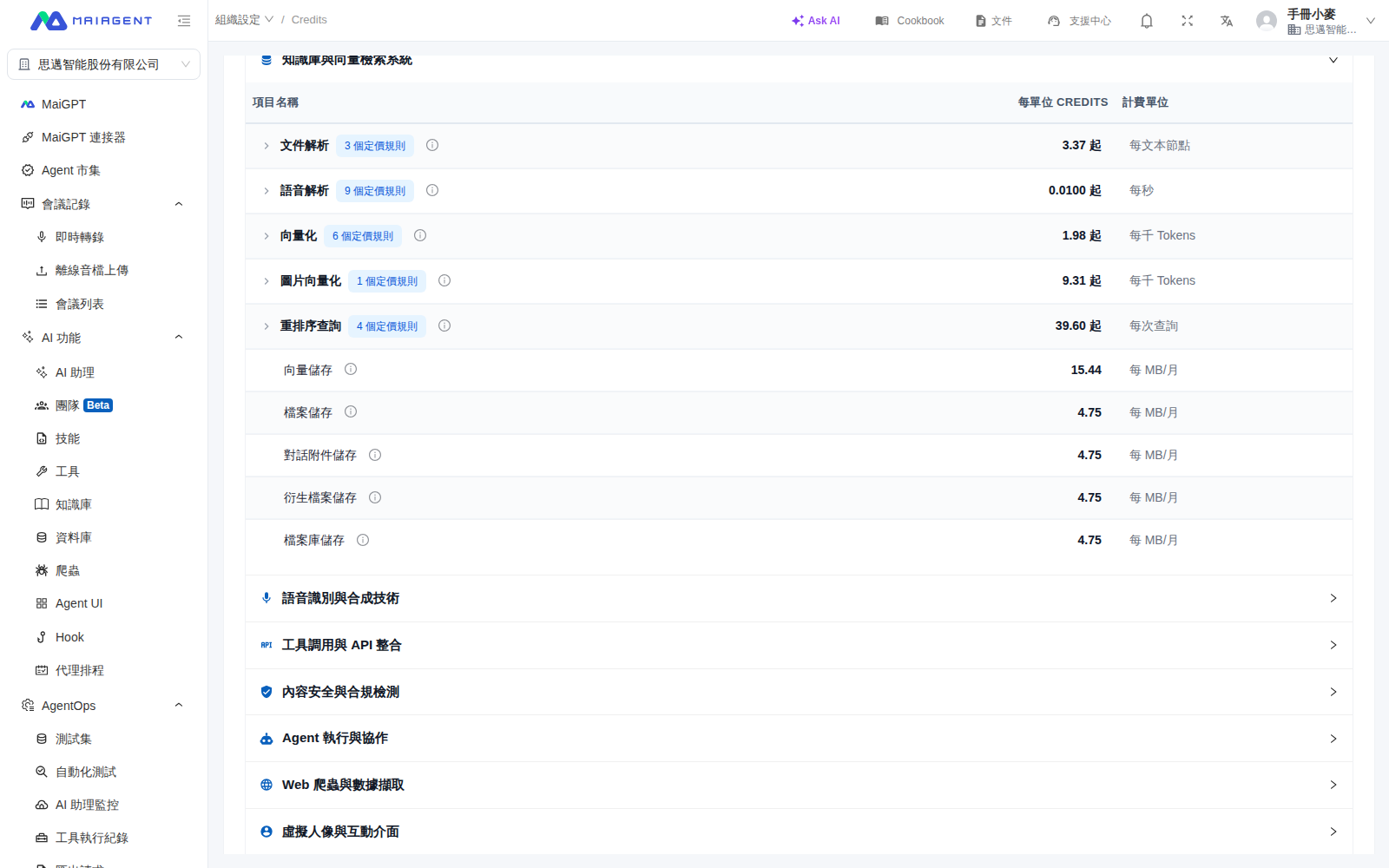This screenshot has height=868, width=1389.
Task: Expand 內容安全與合規檢測 section
Action: (799, 692)
